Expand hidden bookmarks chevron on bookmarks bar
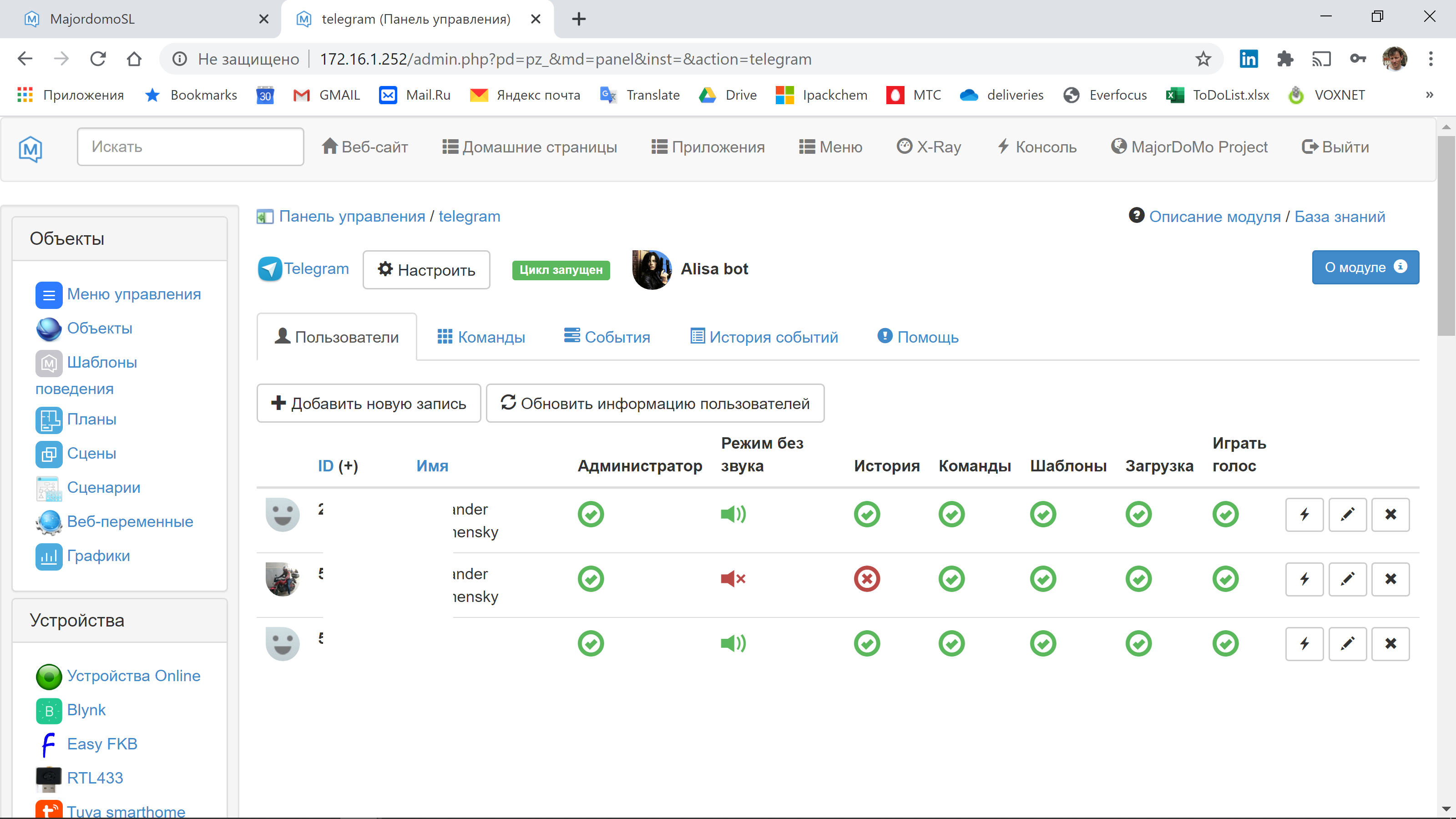This screenshot has height=819, width=1456. click(1430, 95)
